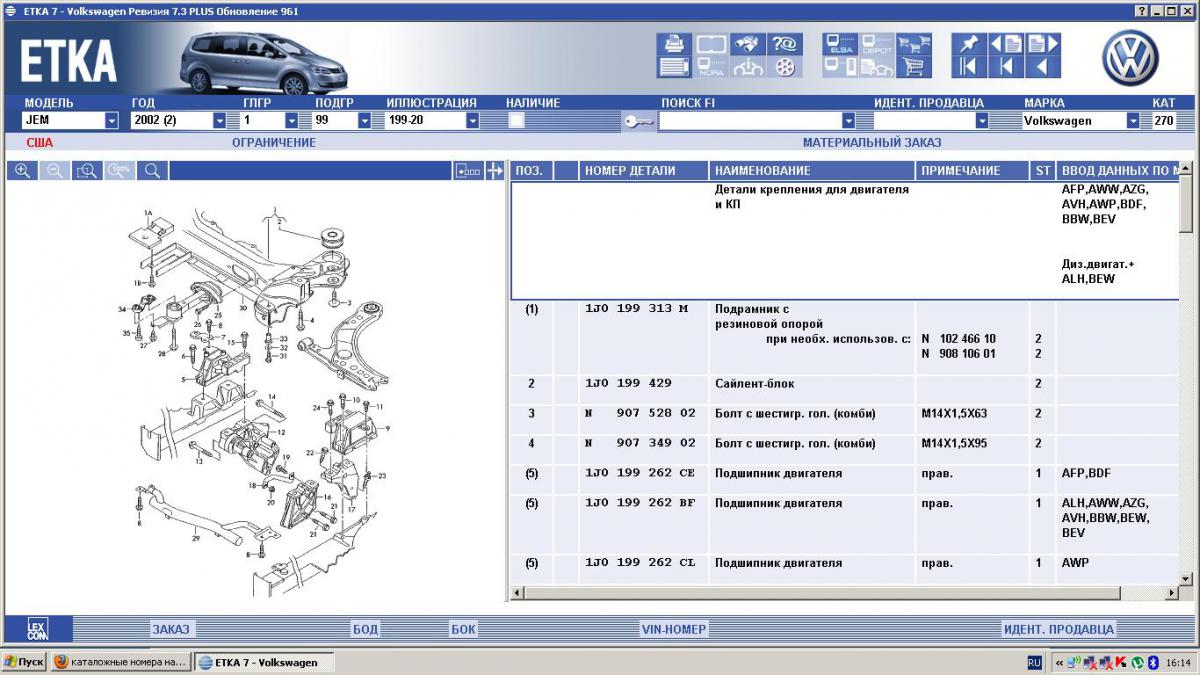
Task: Click the DEPOT toolbar icon
Action: tap(877, 44)
